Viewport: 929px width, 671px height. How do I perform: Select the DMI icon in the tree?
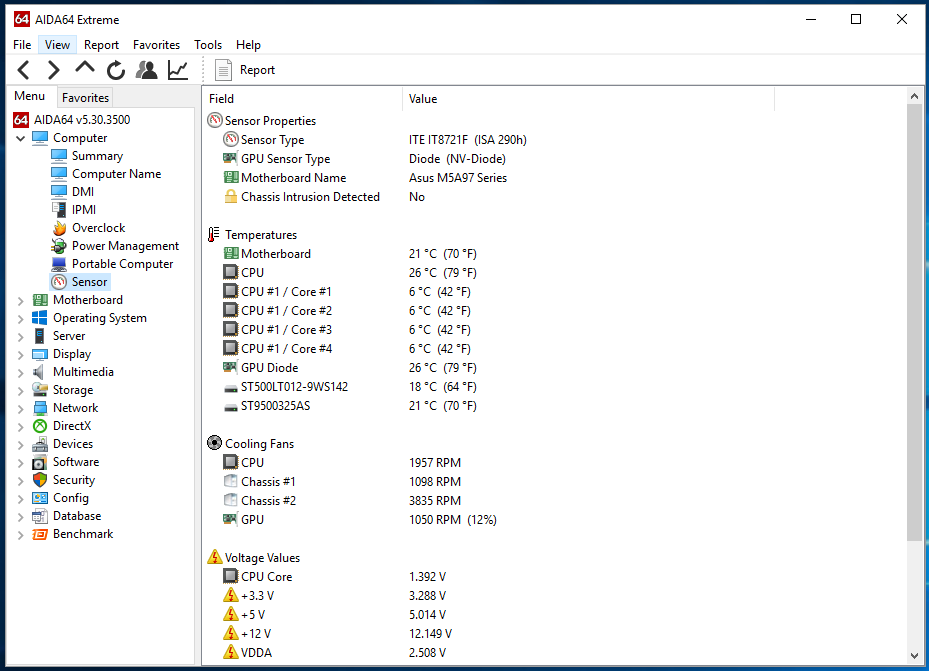coord(59,191)
